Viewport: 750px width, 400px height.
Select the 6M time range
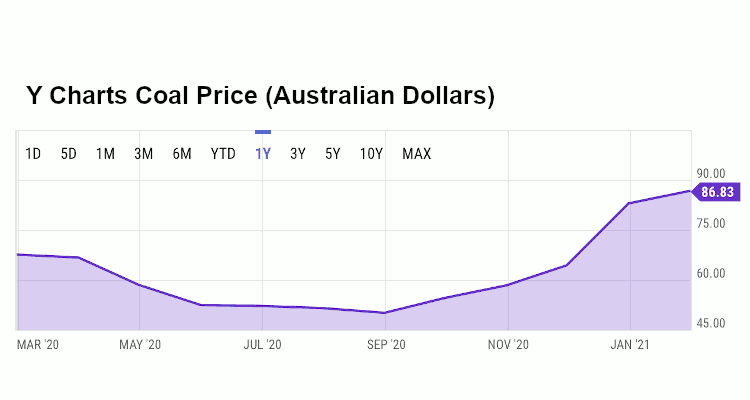(x=181, y=154)
